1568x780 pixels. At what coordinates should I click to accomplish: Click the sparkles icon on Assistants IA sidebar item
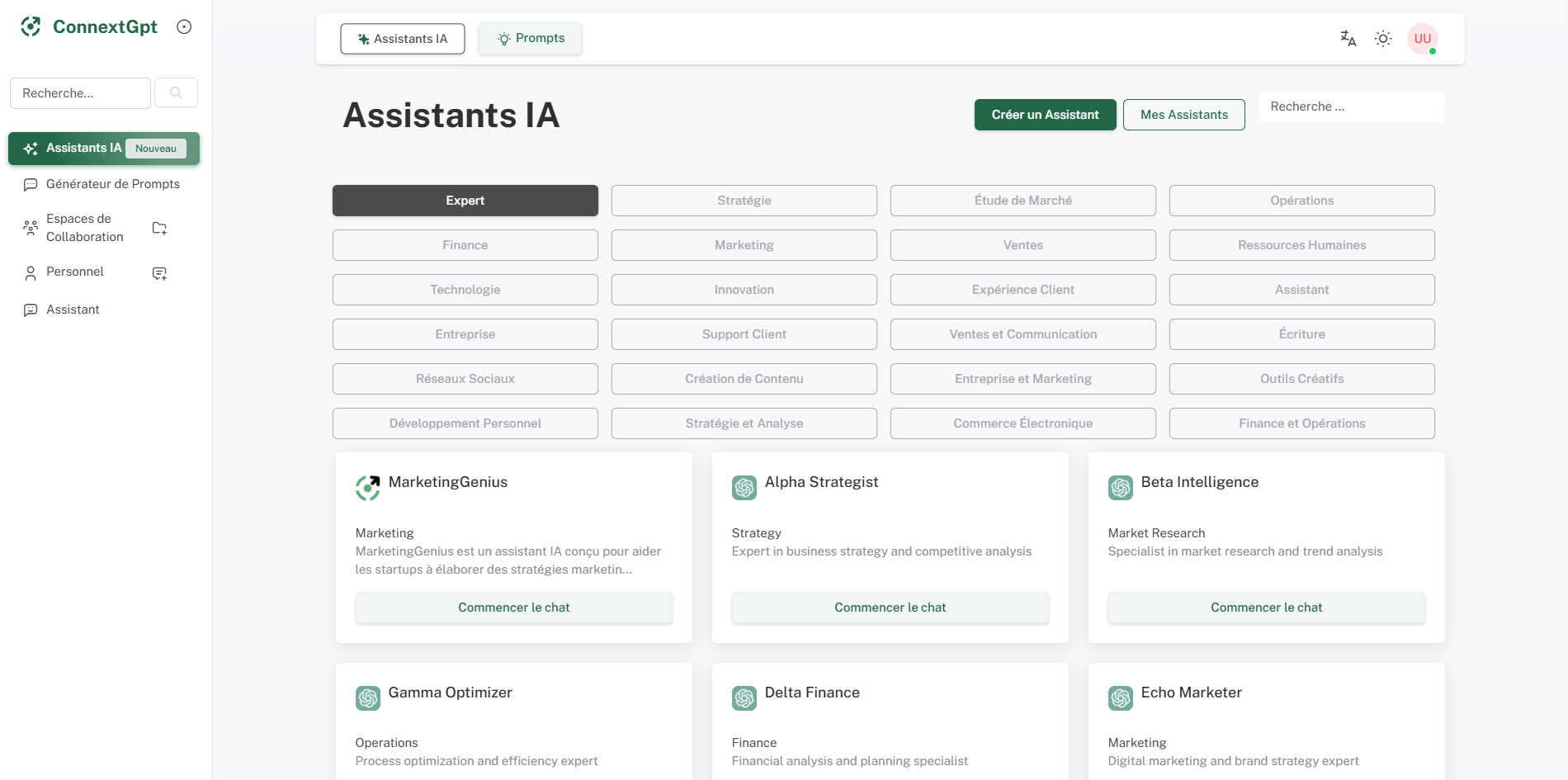pyautogui.click(x=31, y=149)
